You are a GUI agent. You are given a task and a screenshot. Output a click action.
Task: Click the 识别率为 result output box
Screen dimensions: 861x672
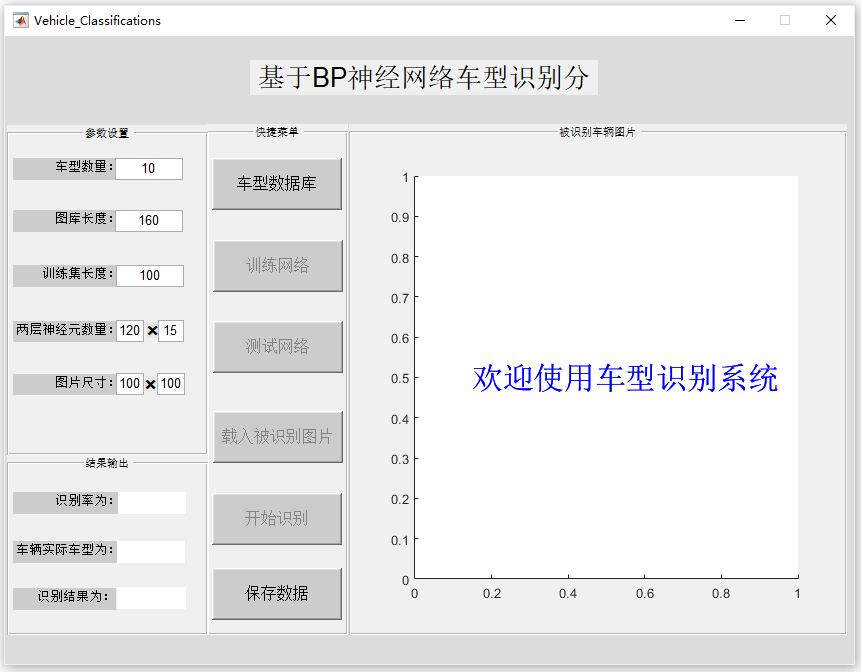(x=152, y=503)
